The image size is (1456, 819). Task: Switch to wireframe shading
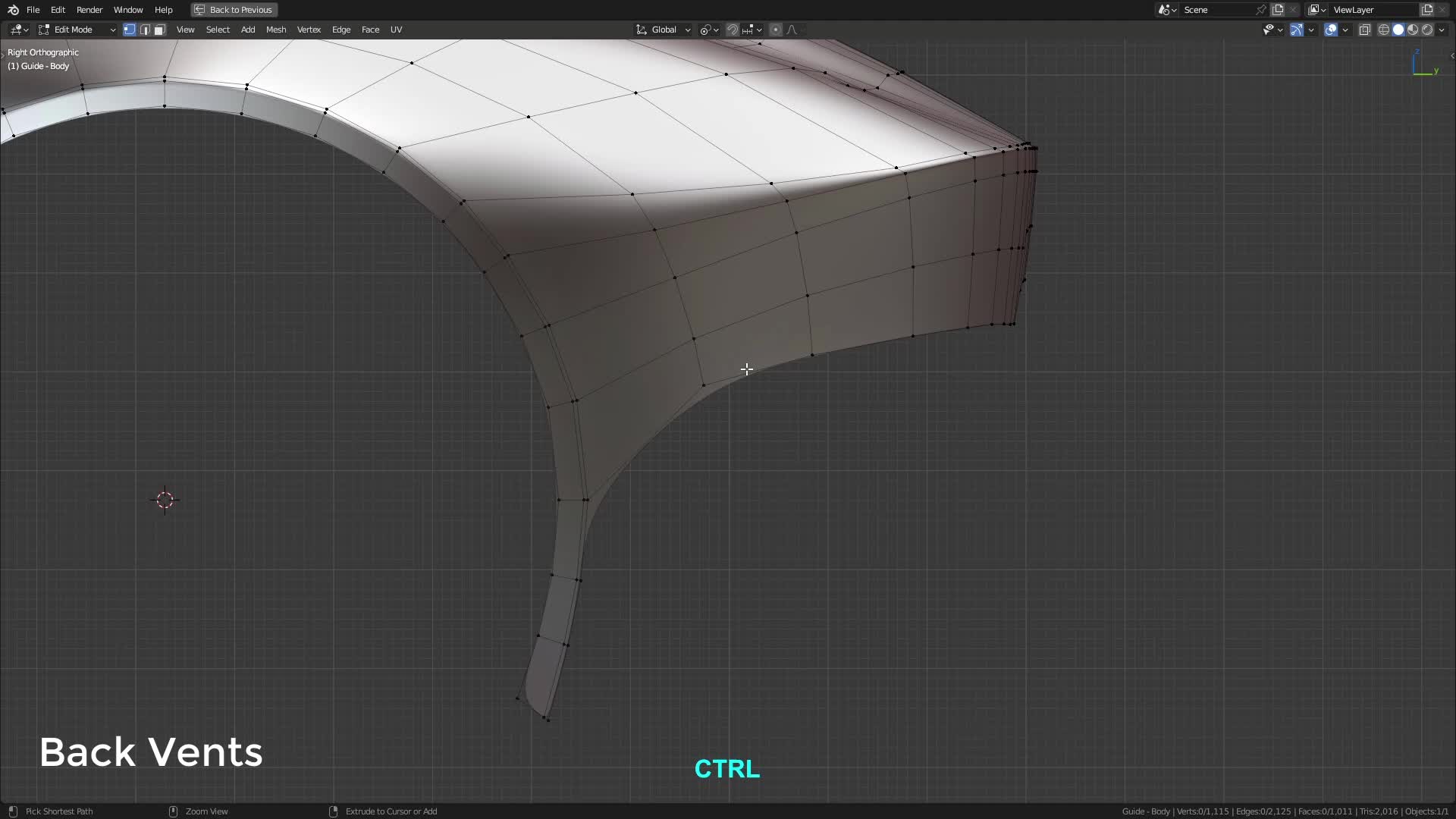pos(1384,30)
